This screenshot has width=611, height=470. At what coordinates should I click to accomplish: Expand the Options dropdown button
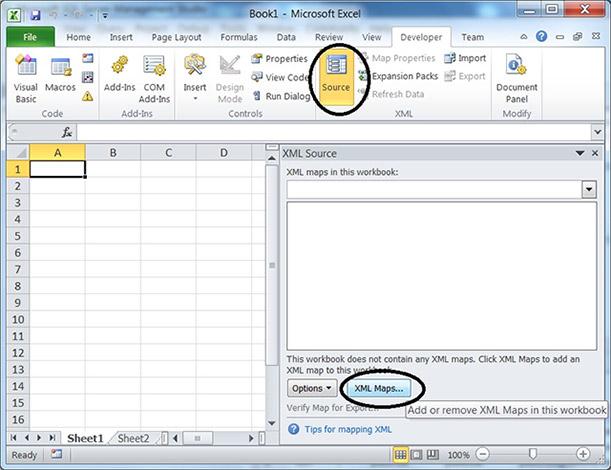pos(311,388)
